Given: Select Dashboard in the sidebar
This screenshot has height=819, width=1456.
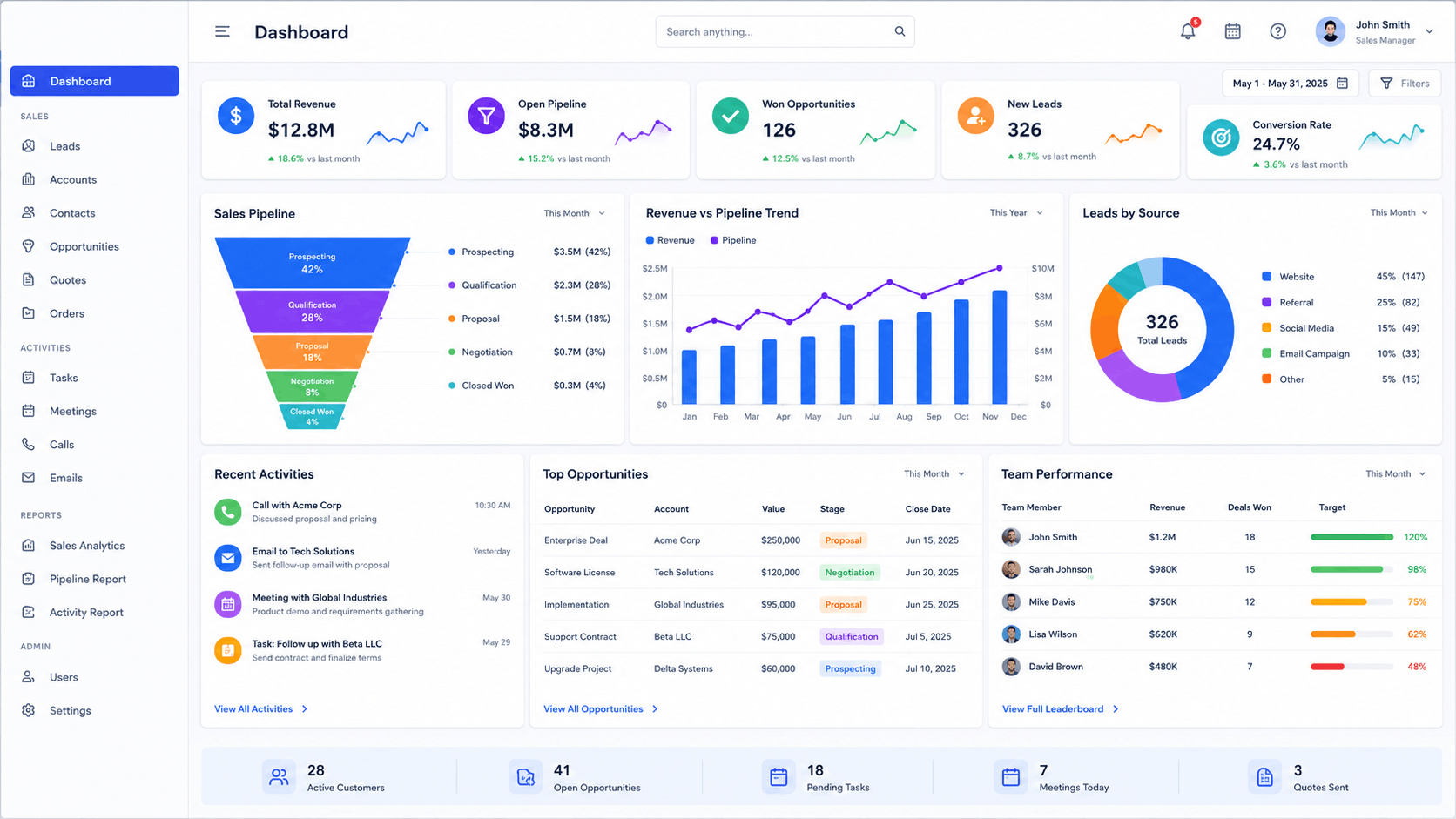Looking at the screenshot, I should [x=94, y=81].
